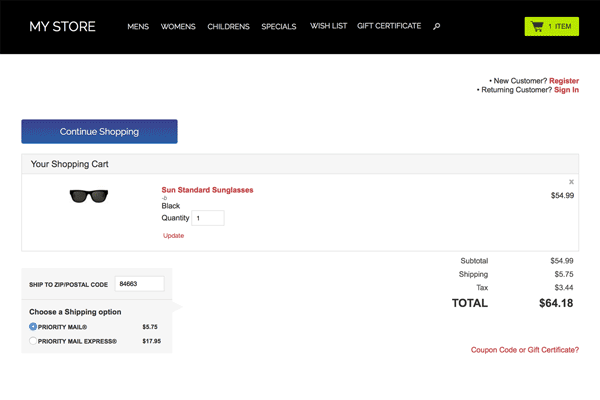Viewport: 600px width, 400px height.
Task: Click the Update quantity link
Action: click(173, 236)
